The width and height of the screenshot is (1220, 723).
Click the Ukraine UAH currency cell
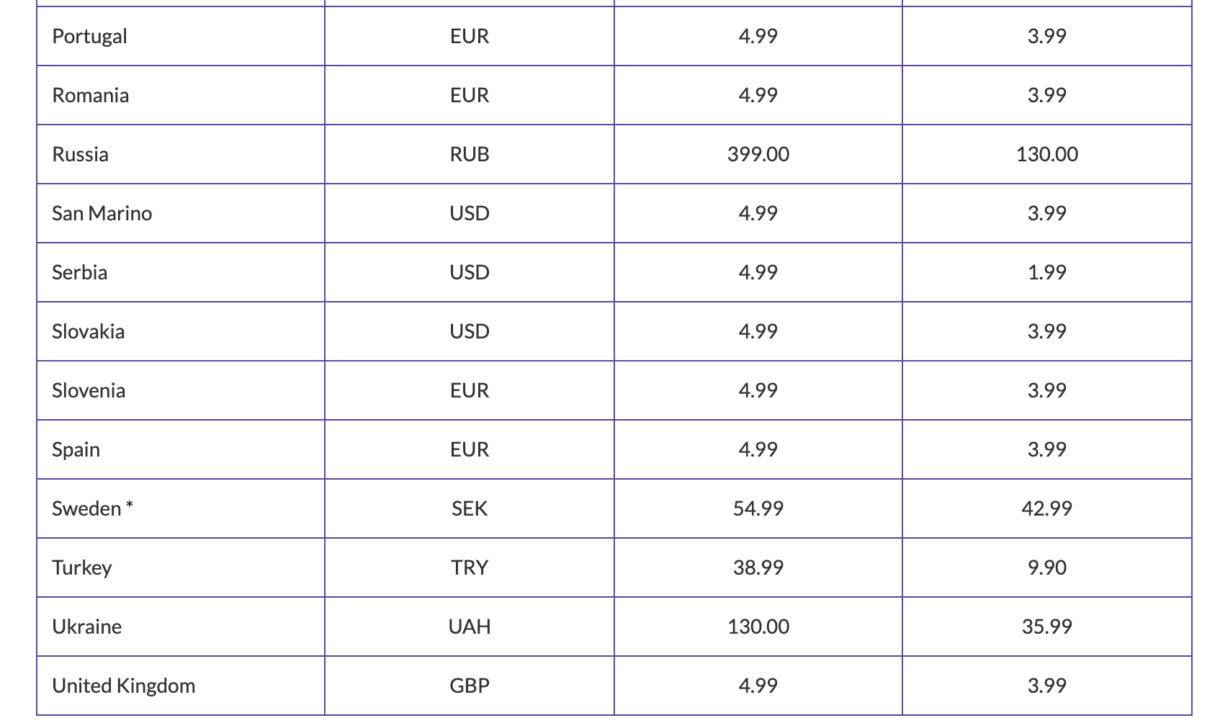469,626
